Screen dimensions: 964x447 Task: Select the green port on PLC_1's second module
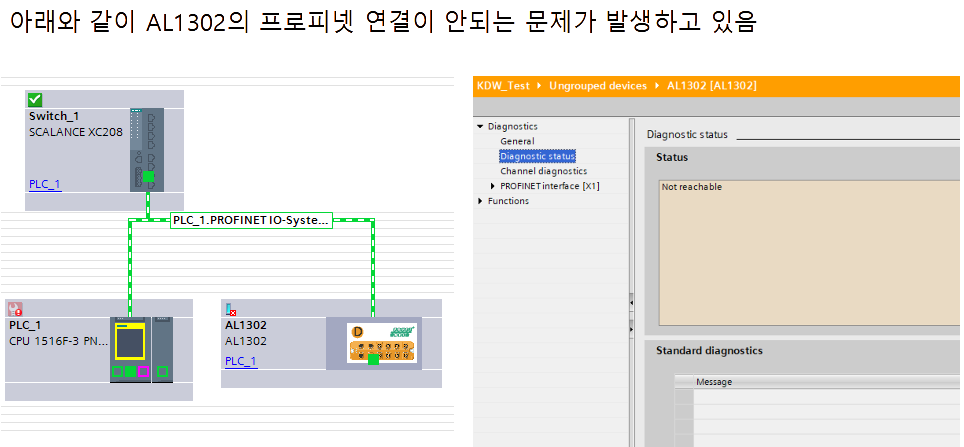click(162, 371)
